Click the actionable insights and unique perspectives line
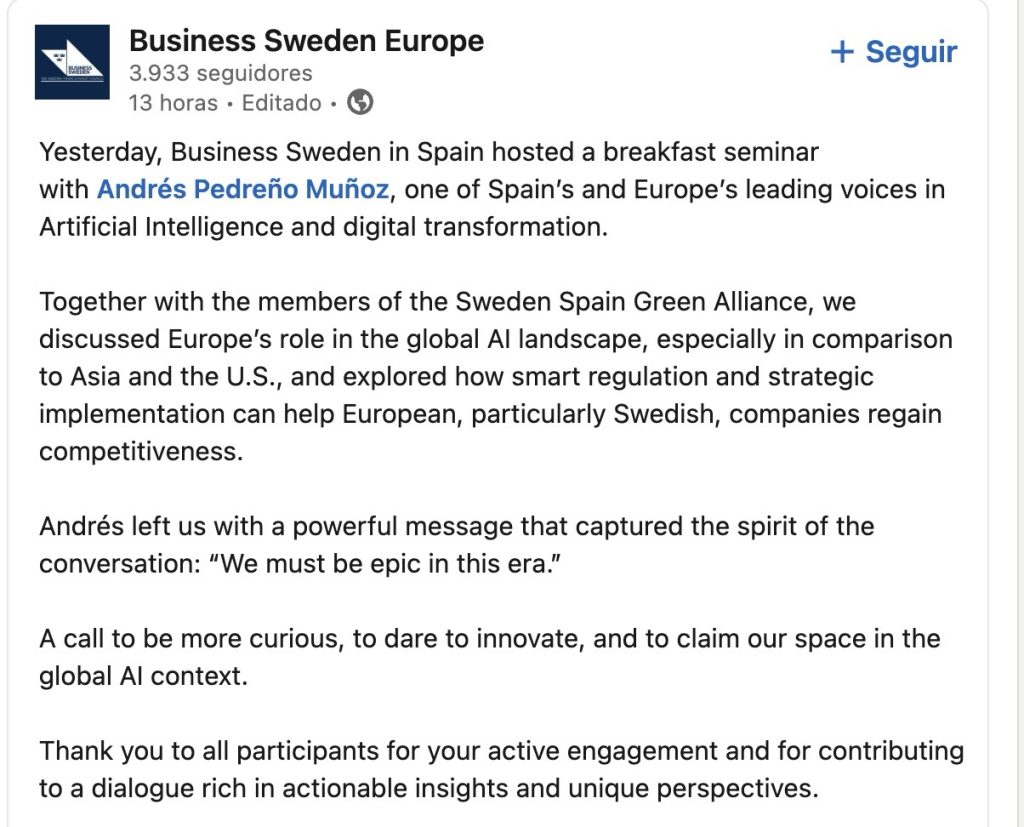Viewport: 1024px width, 827px height. [428, 788]
